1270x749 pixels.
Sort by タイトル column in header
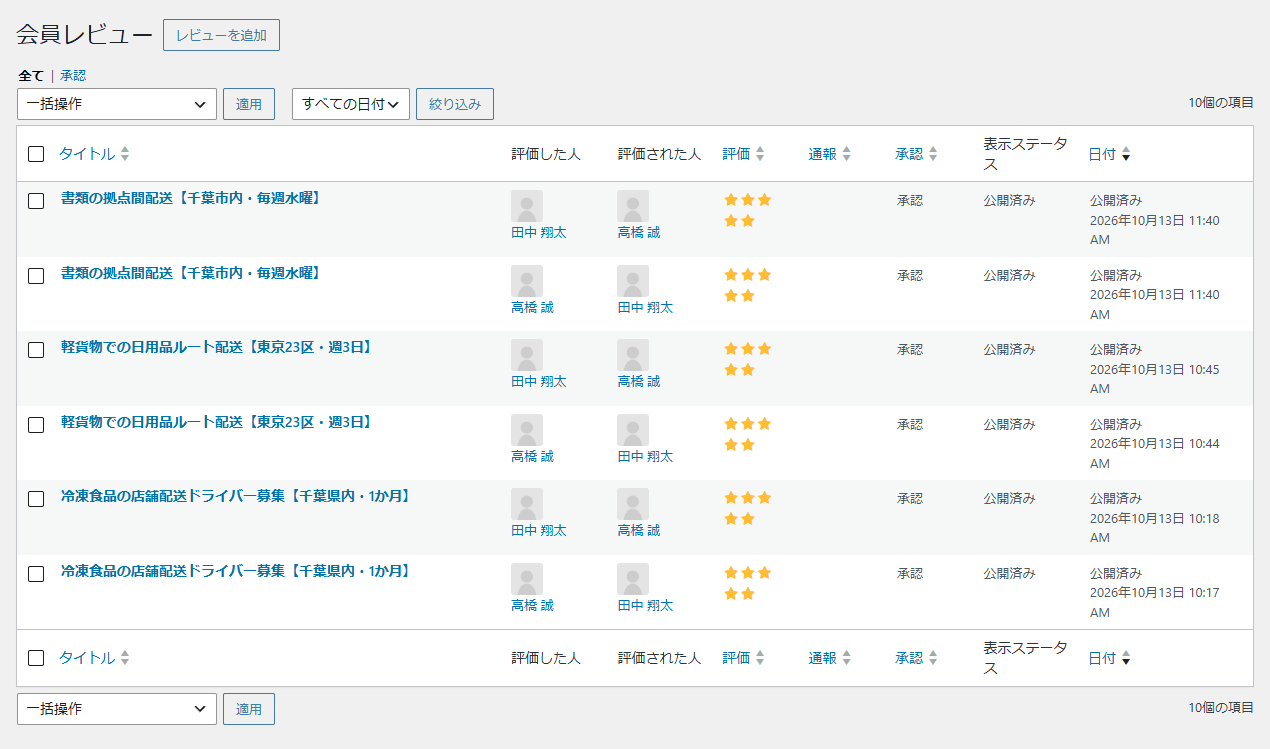(87, 154)
